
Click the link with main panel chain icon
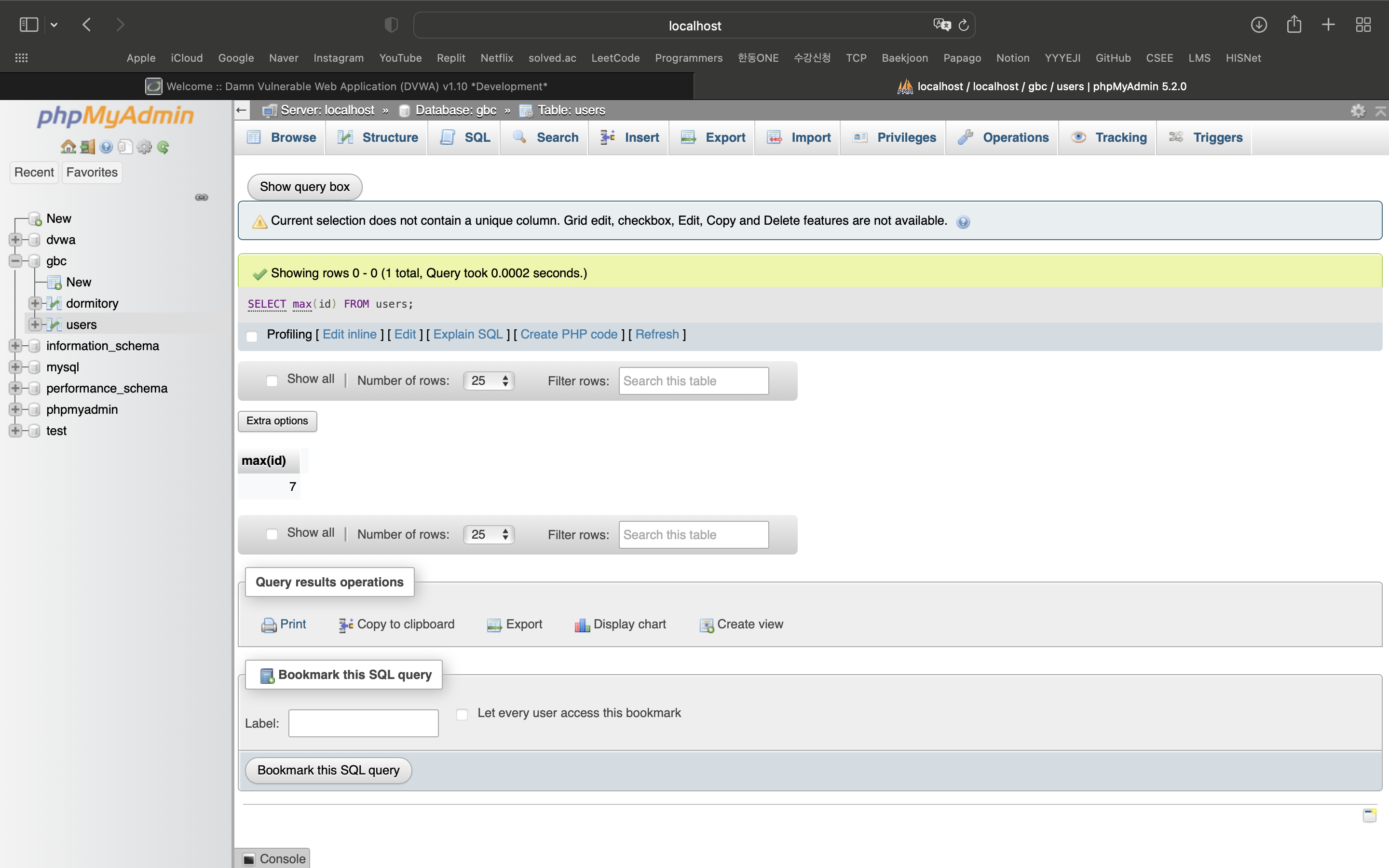tap(202, 198)
